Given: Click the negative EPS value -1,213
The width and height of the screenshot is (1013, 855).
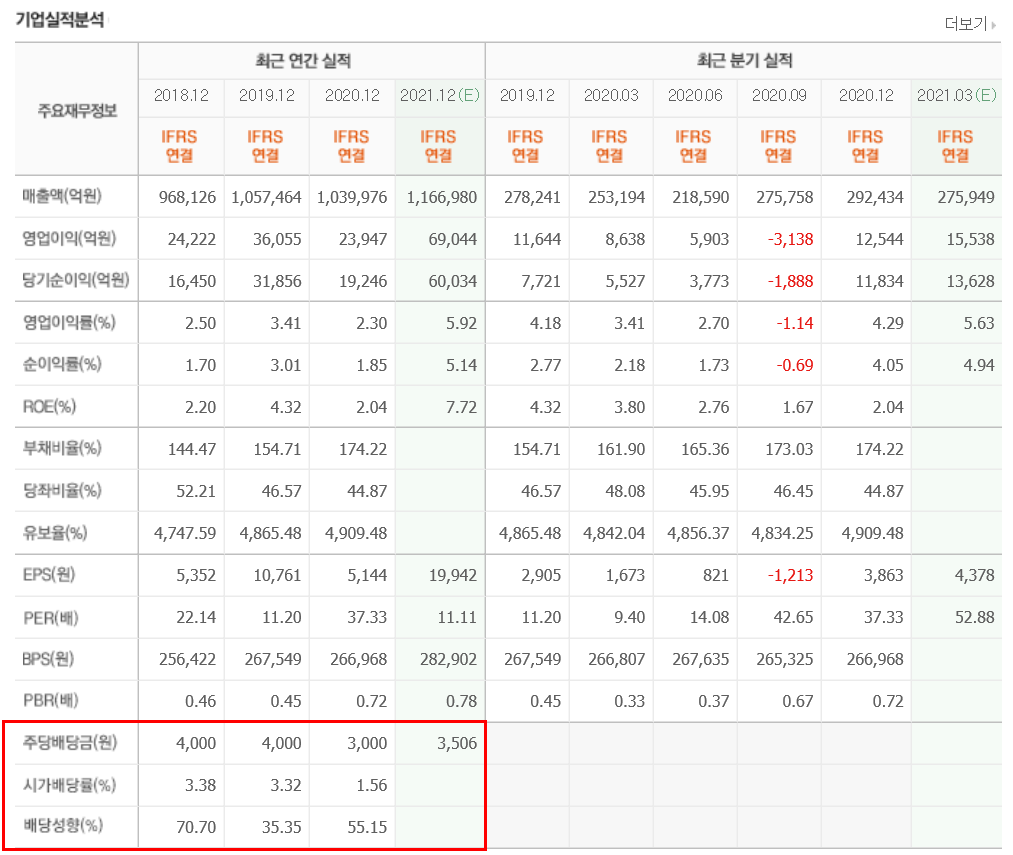Looking at the screenshot, I should point(790,575).
